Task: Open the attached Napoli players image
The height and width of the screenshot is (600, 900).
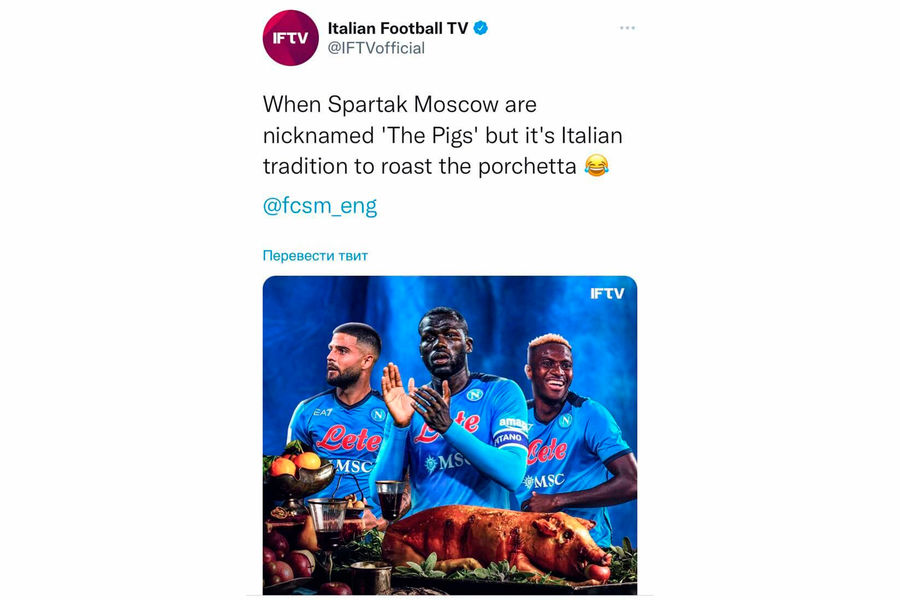Action: click(x=450, y=435)
